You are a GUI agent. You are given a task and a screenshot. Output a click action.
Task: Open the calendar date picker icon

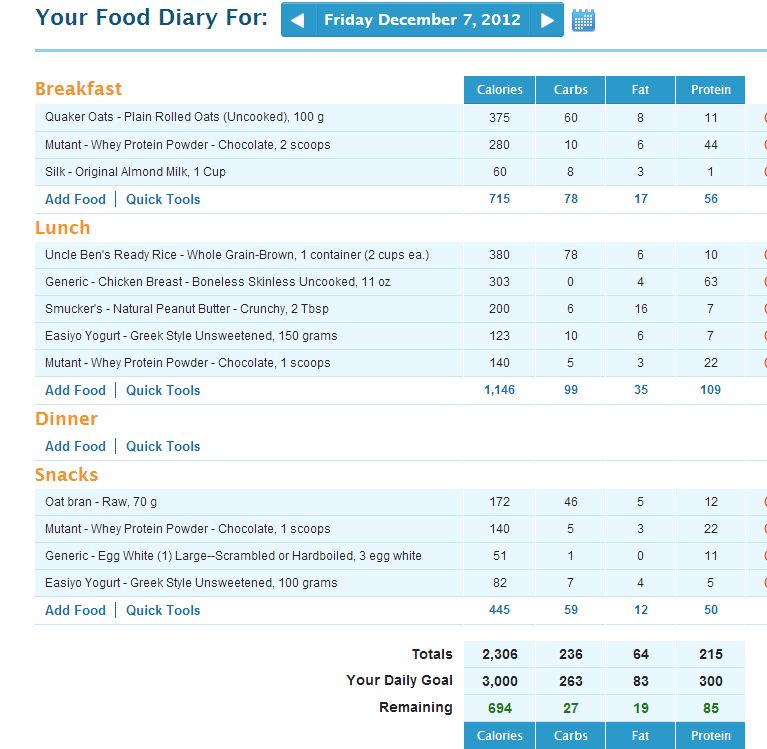583,20
